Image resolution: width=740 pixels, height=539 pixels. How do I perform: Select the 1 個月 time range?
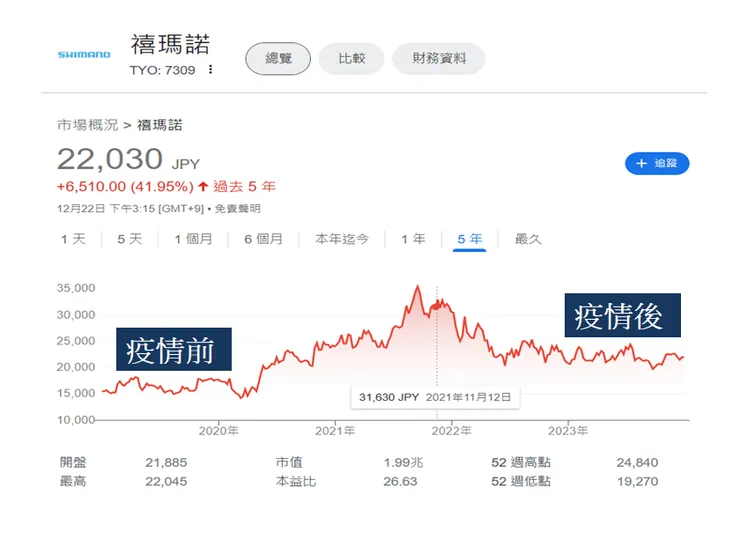click(193, 239)
